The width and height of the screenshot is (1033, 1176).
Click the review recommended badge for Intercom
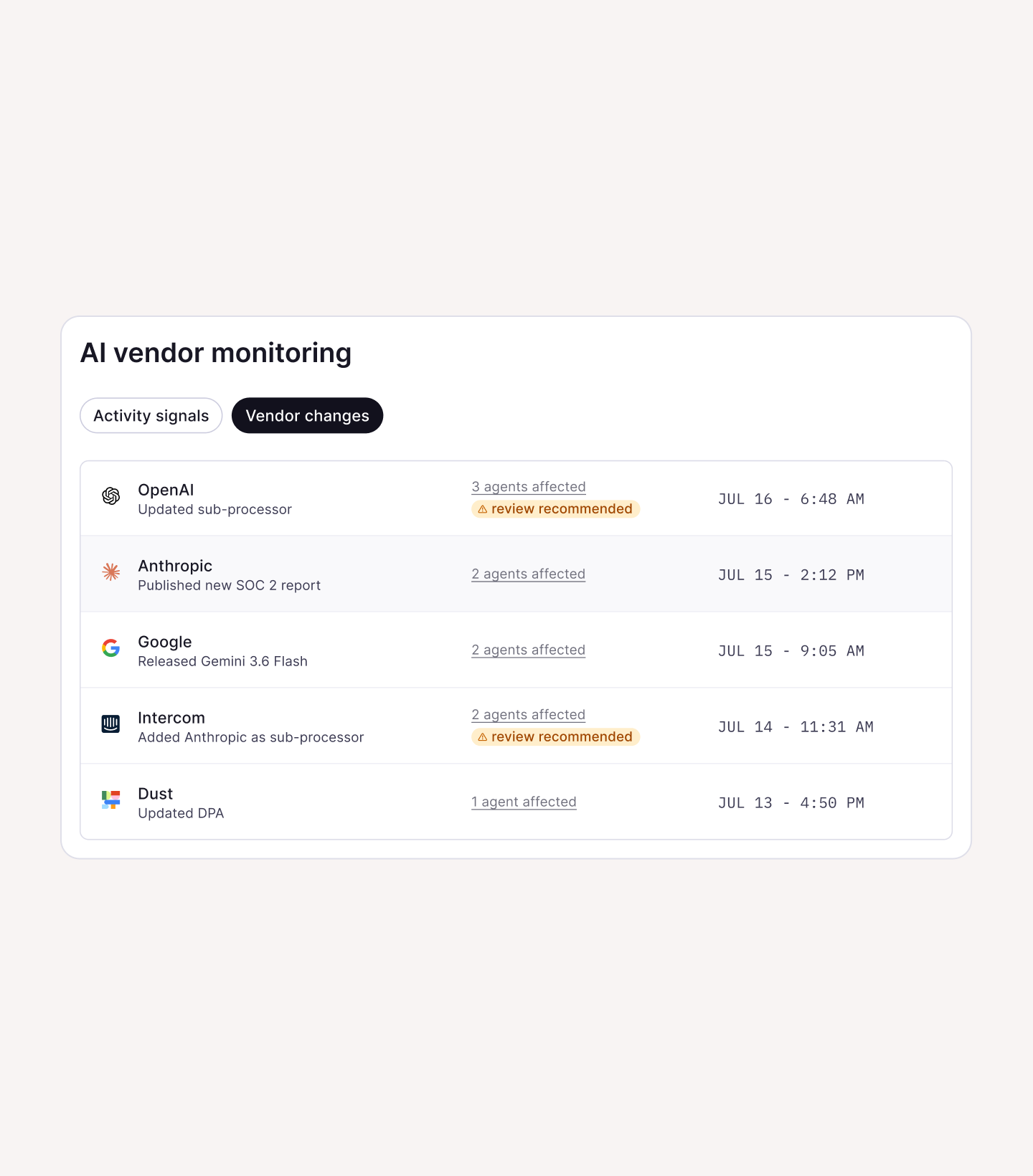[x=555, y=737]
